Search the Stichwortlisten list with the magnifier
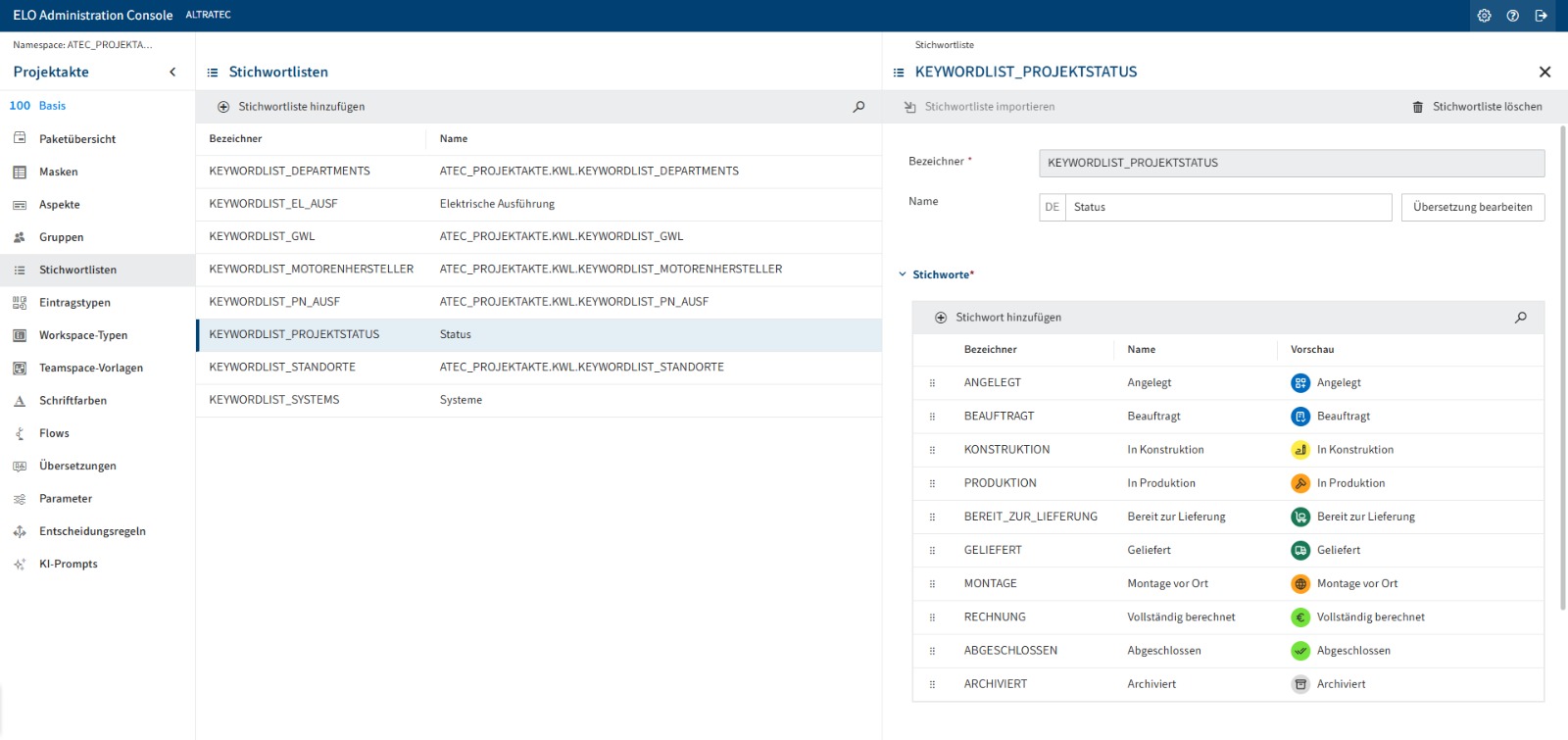This screenshot has width=1568, height=740. [858, 107]
